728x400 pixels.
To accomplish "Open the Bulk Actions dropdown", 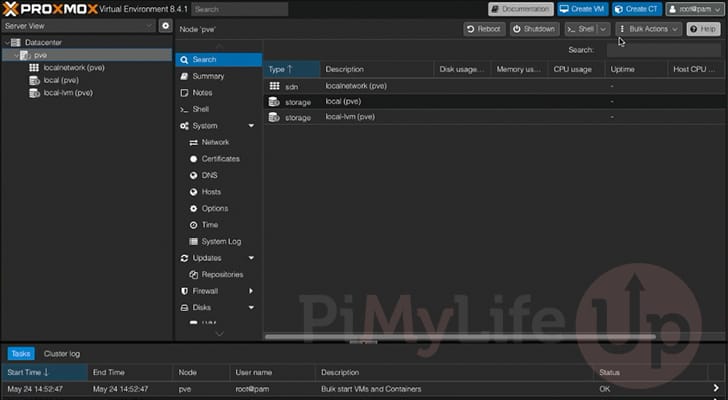I will point(649,29).
